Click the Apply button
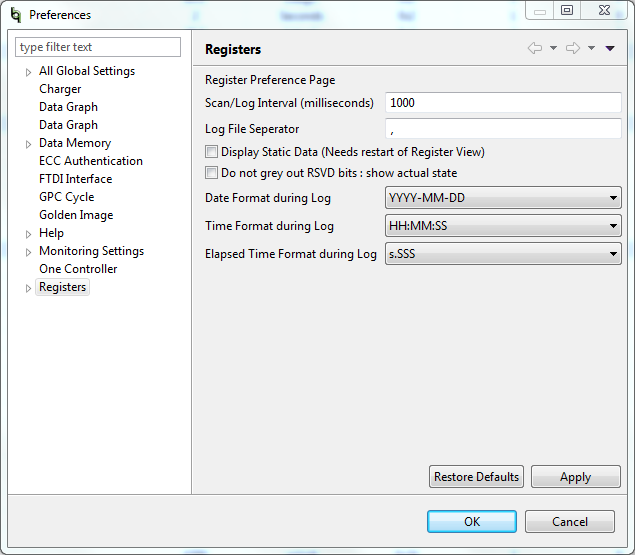 (x=575, y=477)
